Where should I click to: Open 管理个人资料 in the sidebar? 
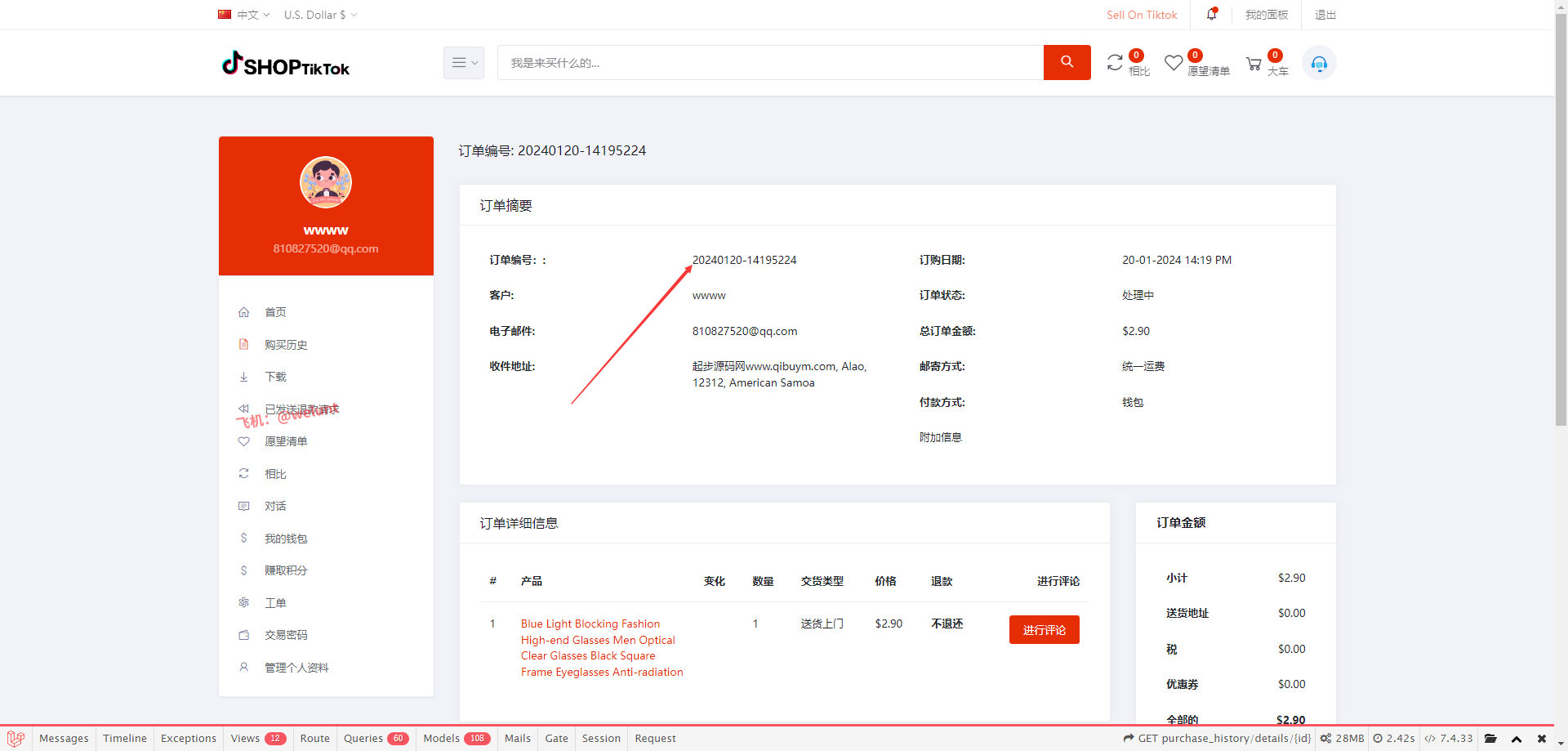point(296,668)
